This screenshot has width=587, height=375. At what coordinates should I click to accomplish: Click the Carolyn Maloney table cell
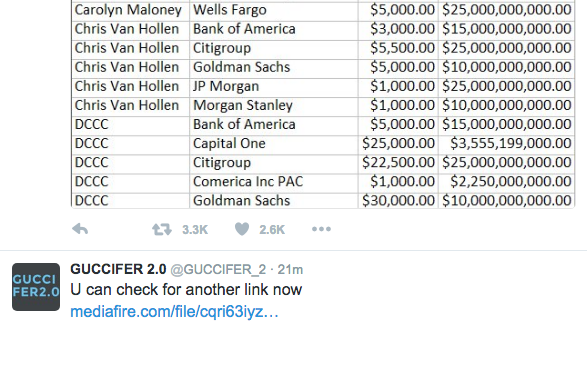coord(130,10)
